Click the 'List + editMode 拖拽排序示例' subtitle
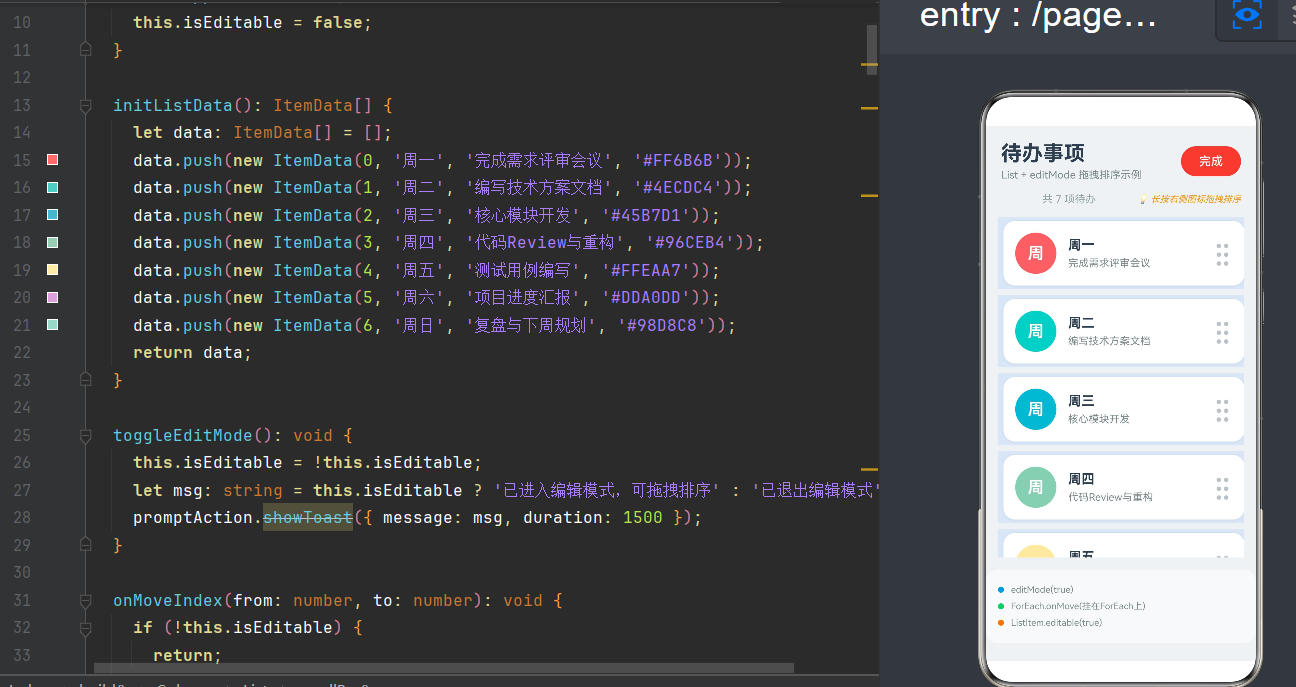 click(x=1071, y=175)
